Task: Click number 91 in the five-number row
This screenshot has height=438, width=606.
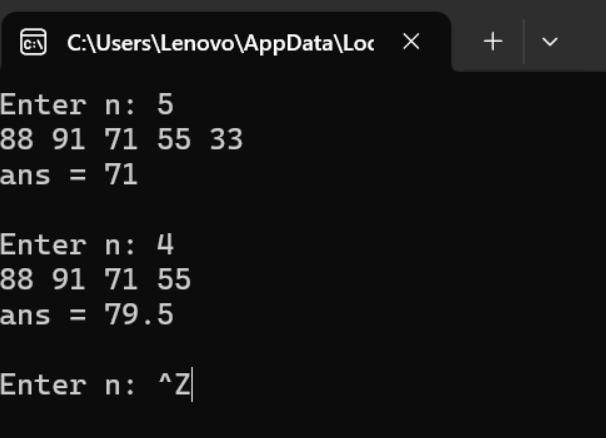Action: 69,139
